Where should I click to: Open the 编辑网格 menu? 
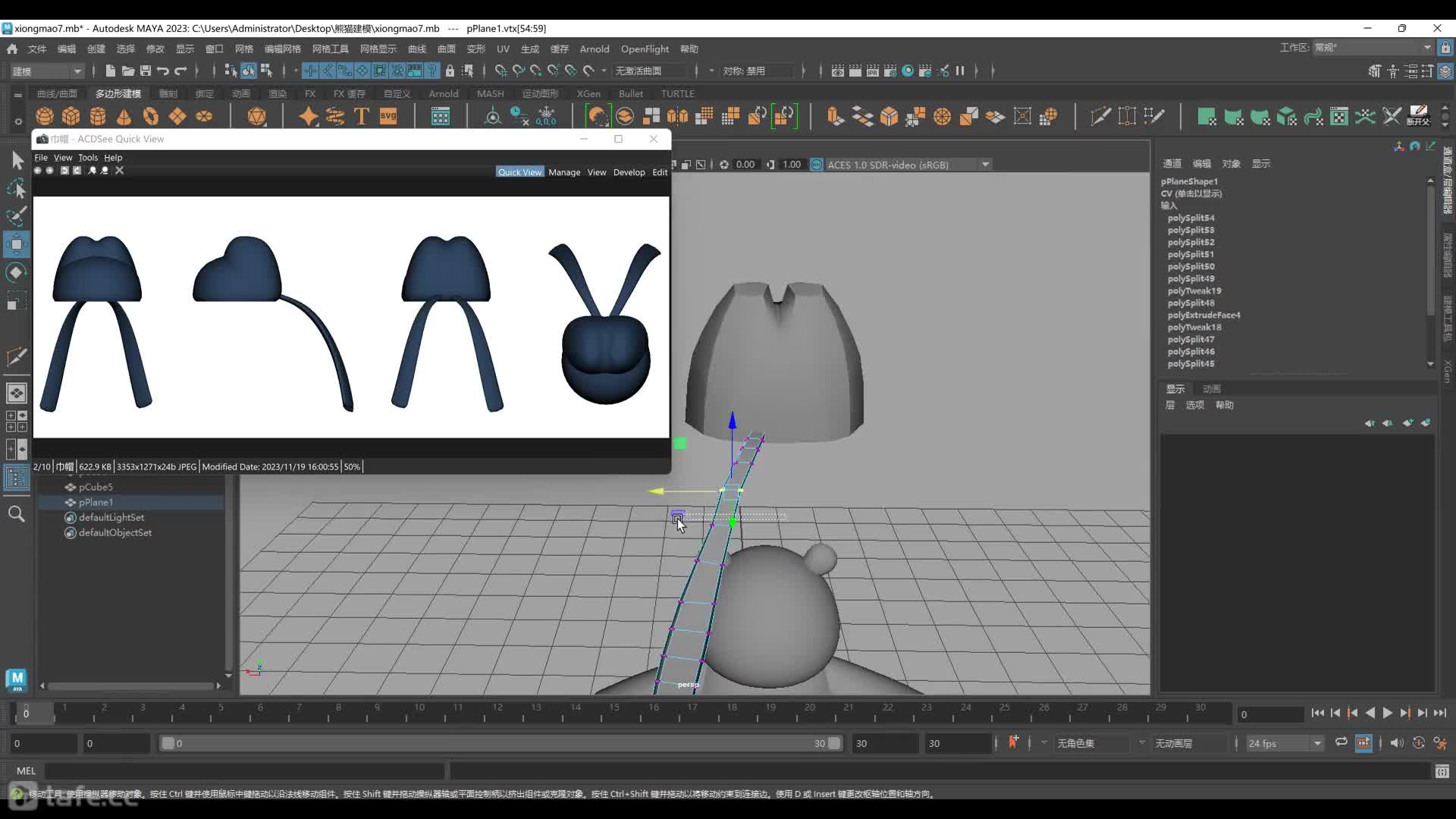(x=282, y=49)
